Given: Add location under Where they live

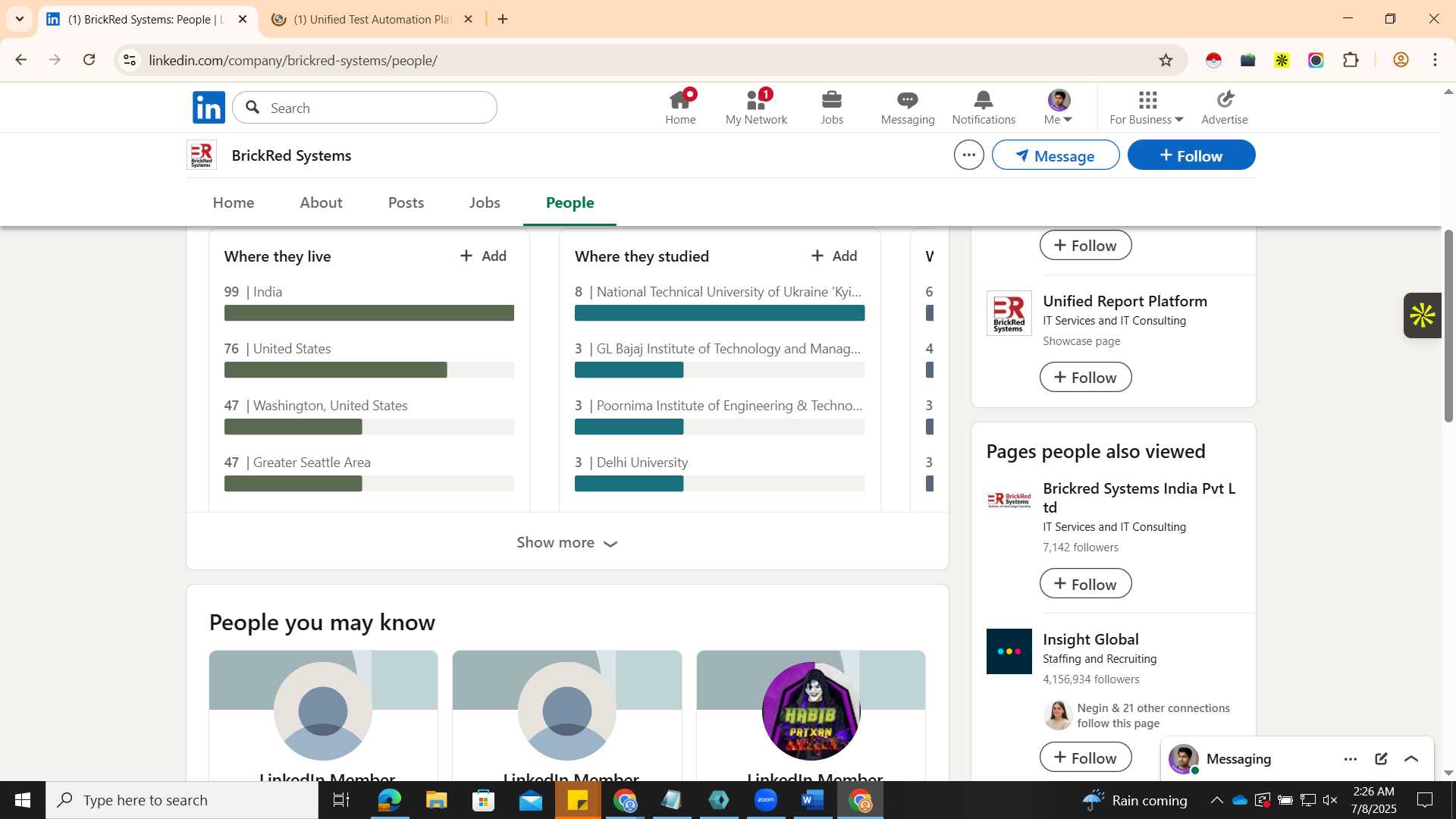Looking at the screenshot, I should pos(484,256).
